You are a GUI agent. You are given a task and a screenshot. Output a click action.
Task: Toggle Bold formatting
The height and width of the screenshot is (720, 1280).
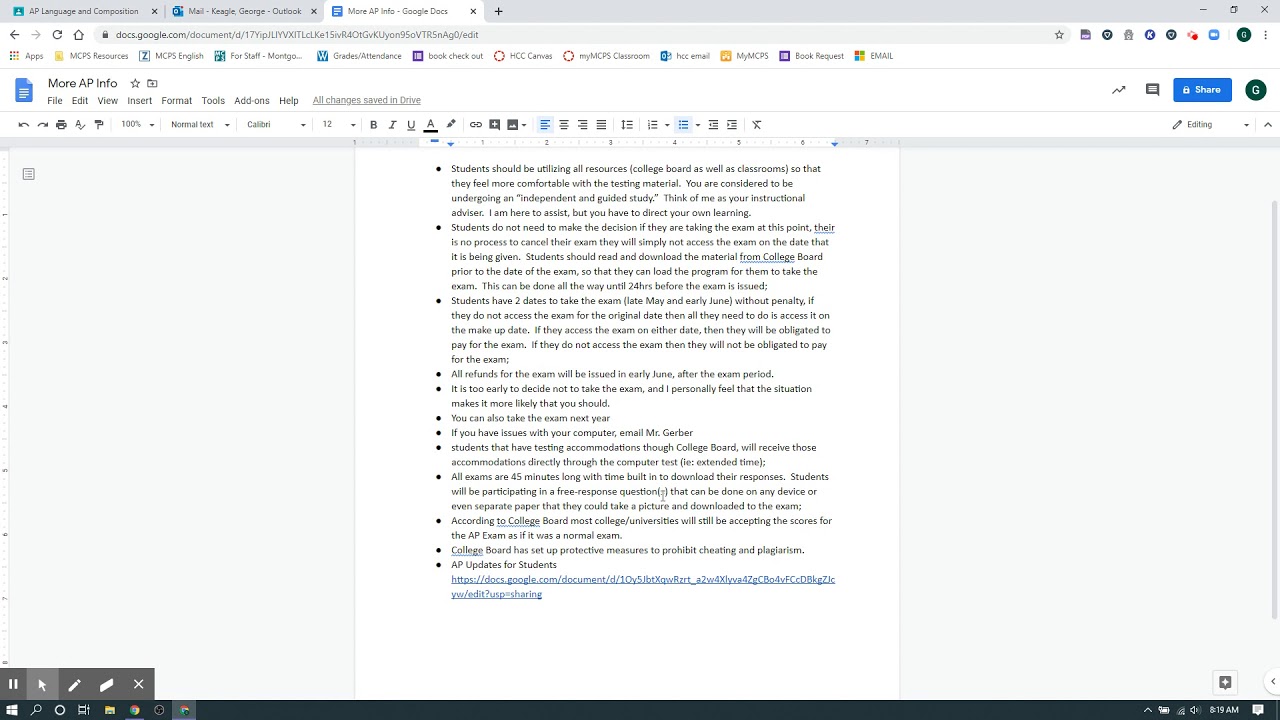pos(373,124)
